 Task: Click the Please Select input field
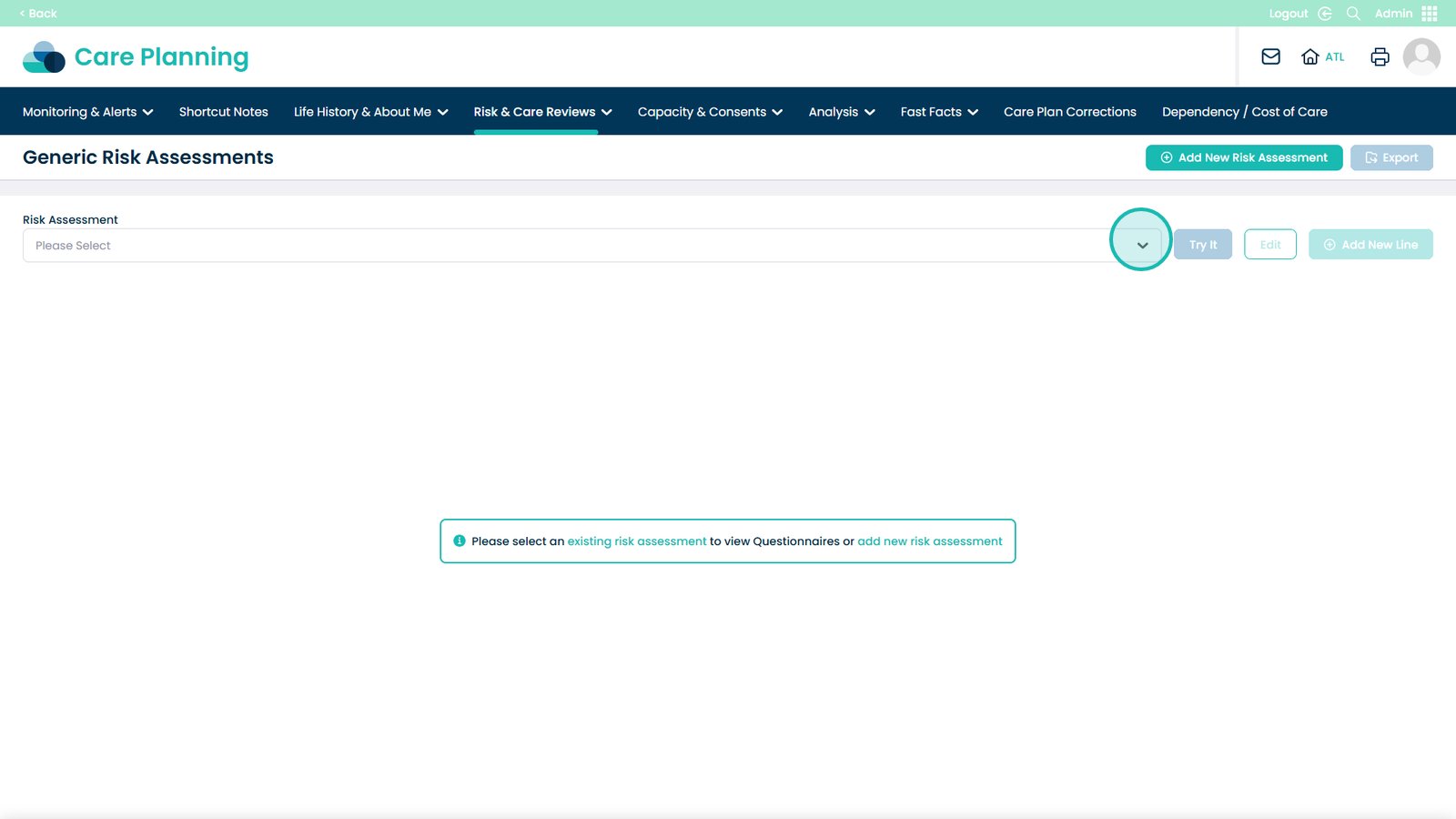click(x=591, y=246)
